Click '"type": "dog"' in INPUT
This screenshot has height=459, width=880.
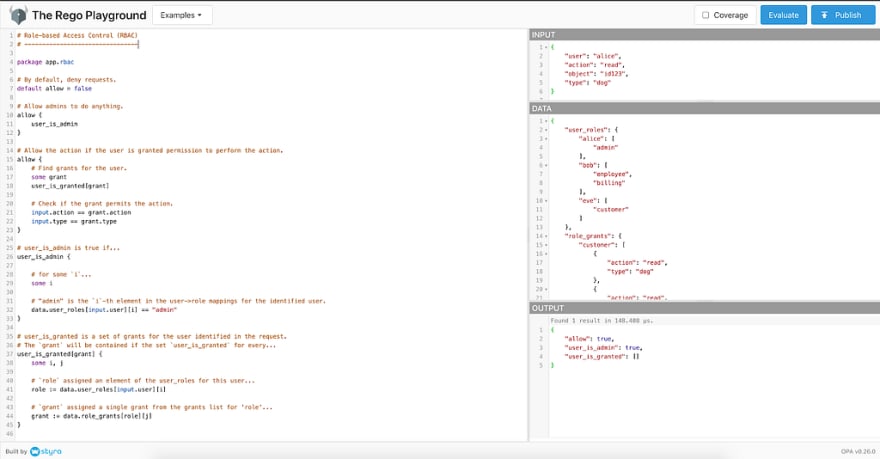588,82
